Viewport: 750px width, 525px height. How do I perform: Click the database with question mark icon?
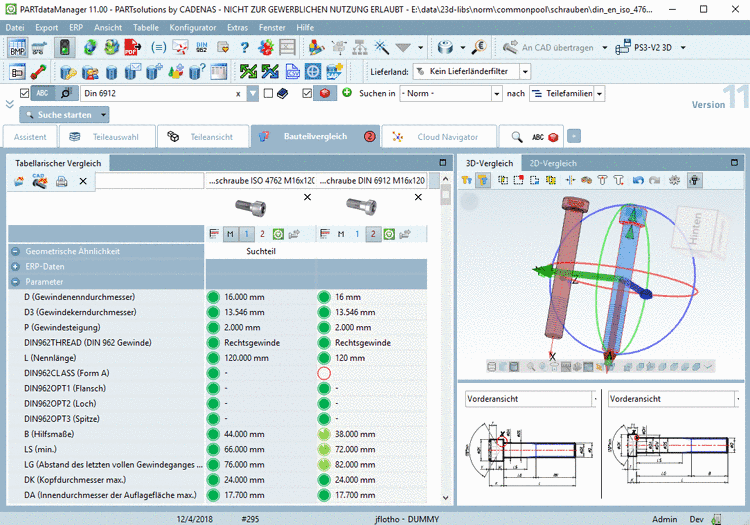(197, 72)
